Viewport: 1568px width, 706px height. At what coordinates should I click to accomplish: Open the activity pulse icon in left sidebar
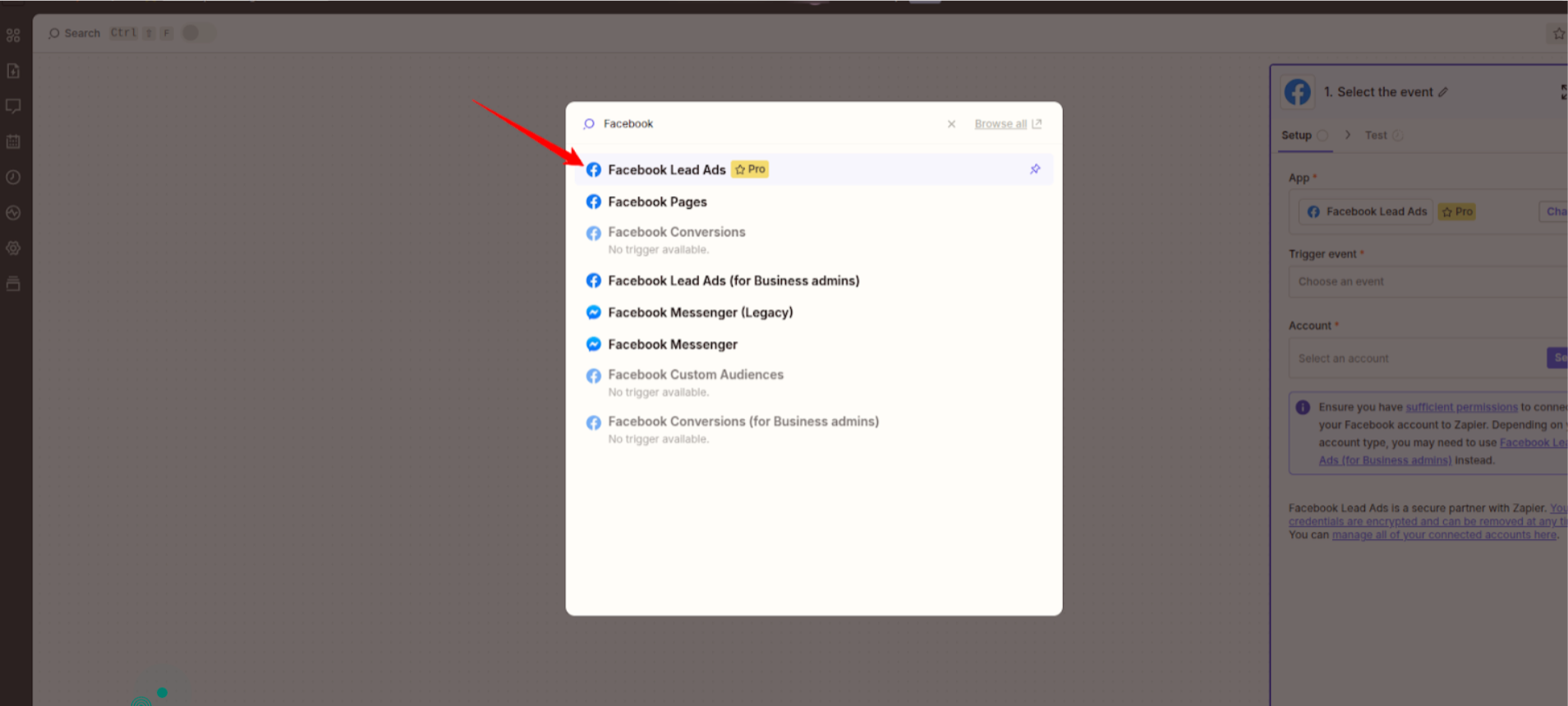(x=13, y=213)
